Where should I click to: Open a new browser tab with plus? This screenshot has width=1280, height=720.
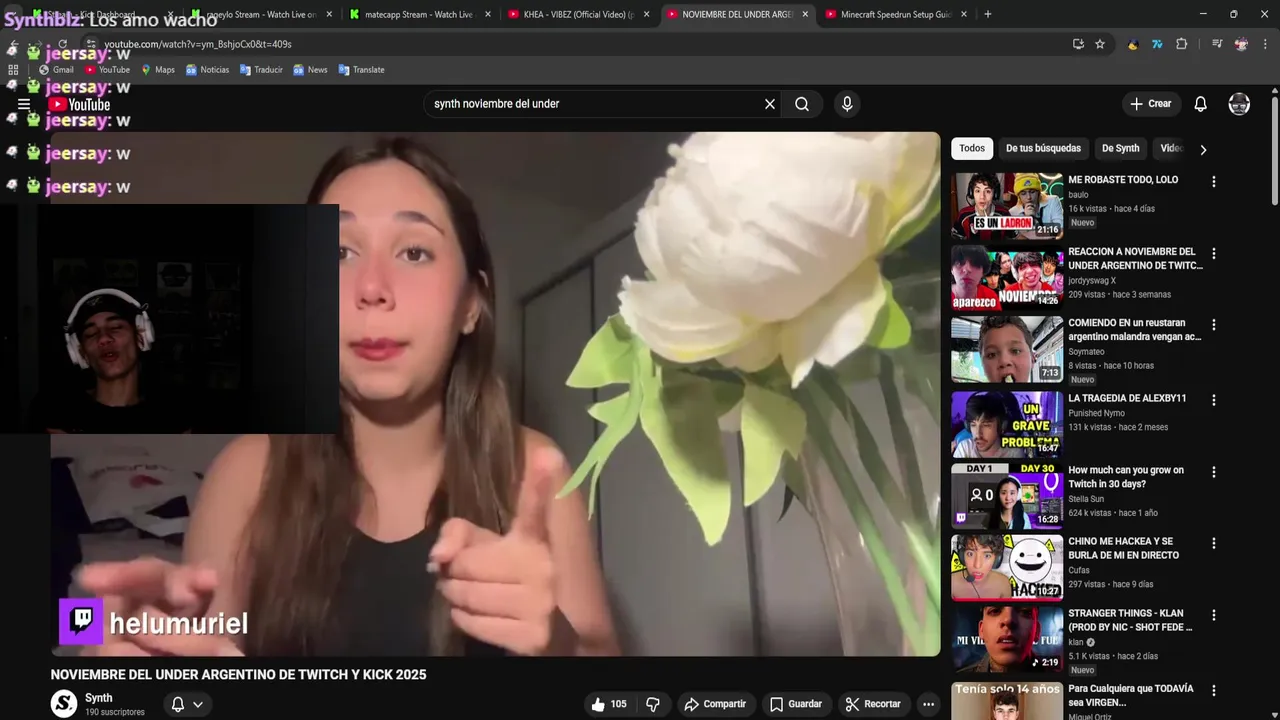[x=988, y=14]
